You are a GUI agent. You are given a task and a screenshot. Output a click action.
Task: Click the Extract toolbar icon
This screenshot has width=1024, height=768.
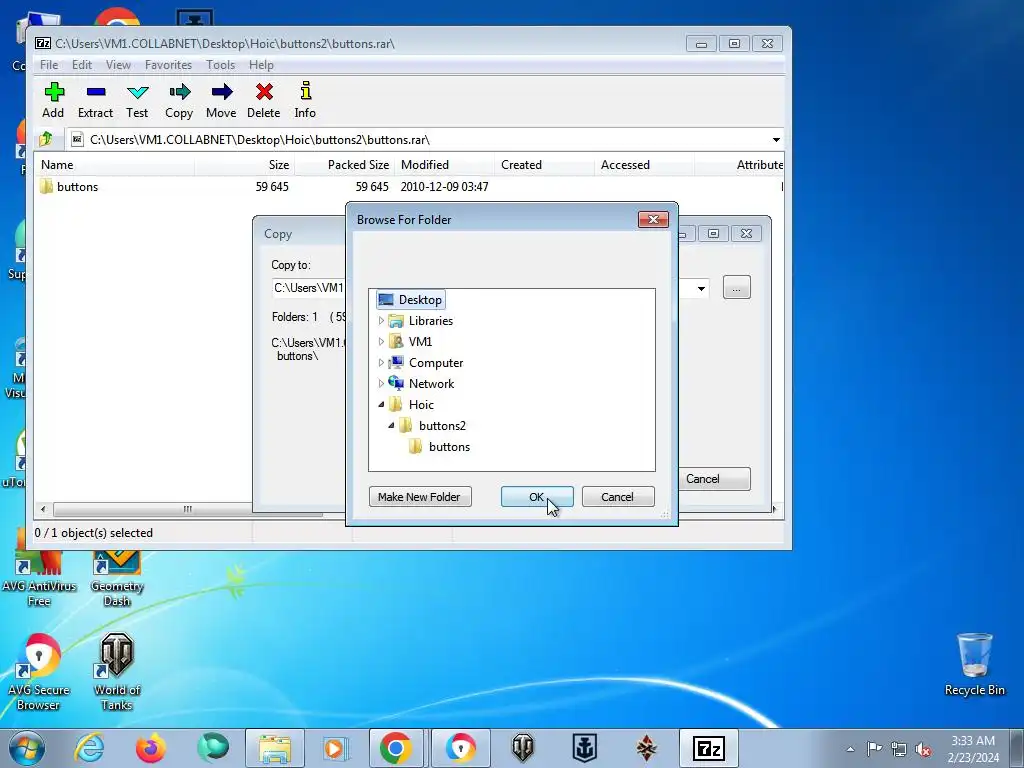(95, 92)
